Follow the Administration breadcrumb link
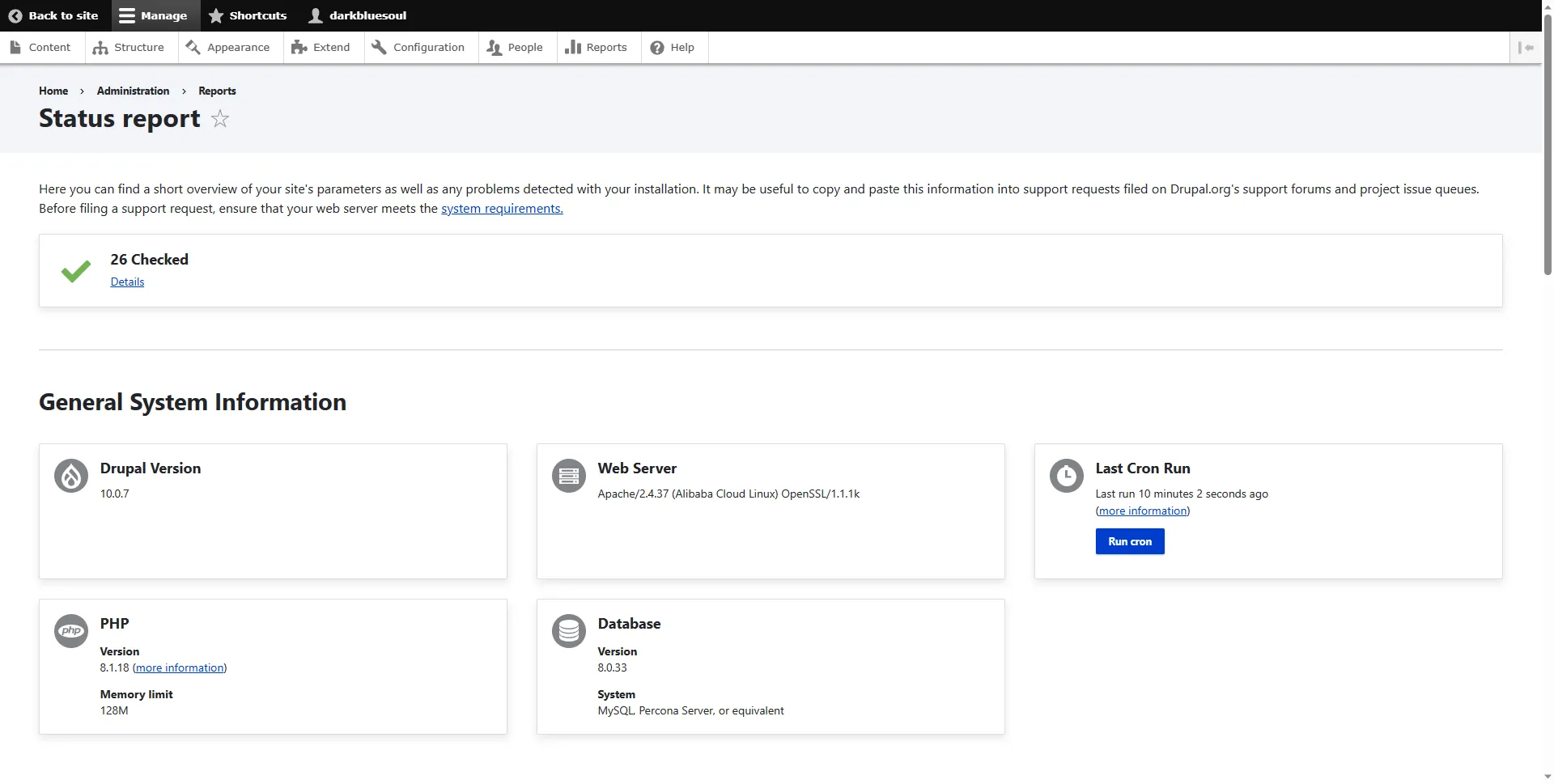This screenshot has width=1554, height=784. tap(132, 91)
